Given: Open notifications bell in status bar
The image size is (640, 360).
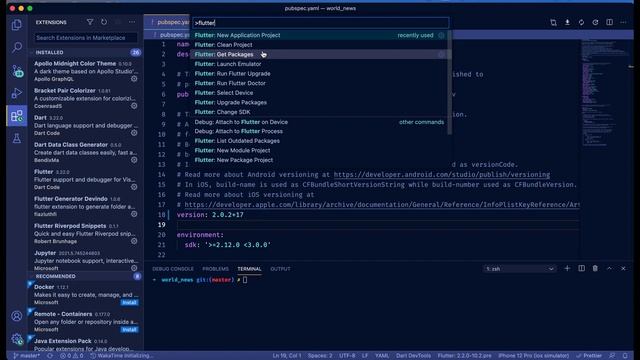Looking at the screenshot, I should pyautogui.click(x=625, y=356).
